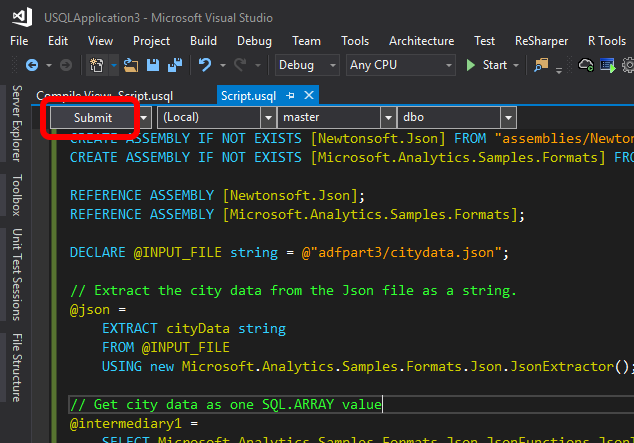This screenshot has height=443, width=634.
Task: Create a New Project icon
Action: [97, 65]
